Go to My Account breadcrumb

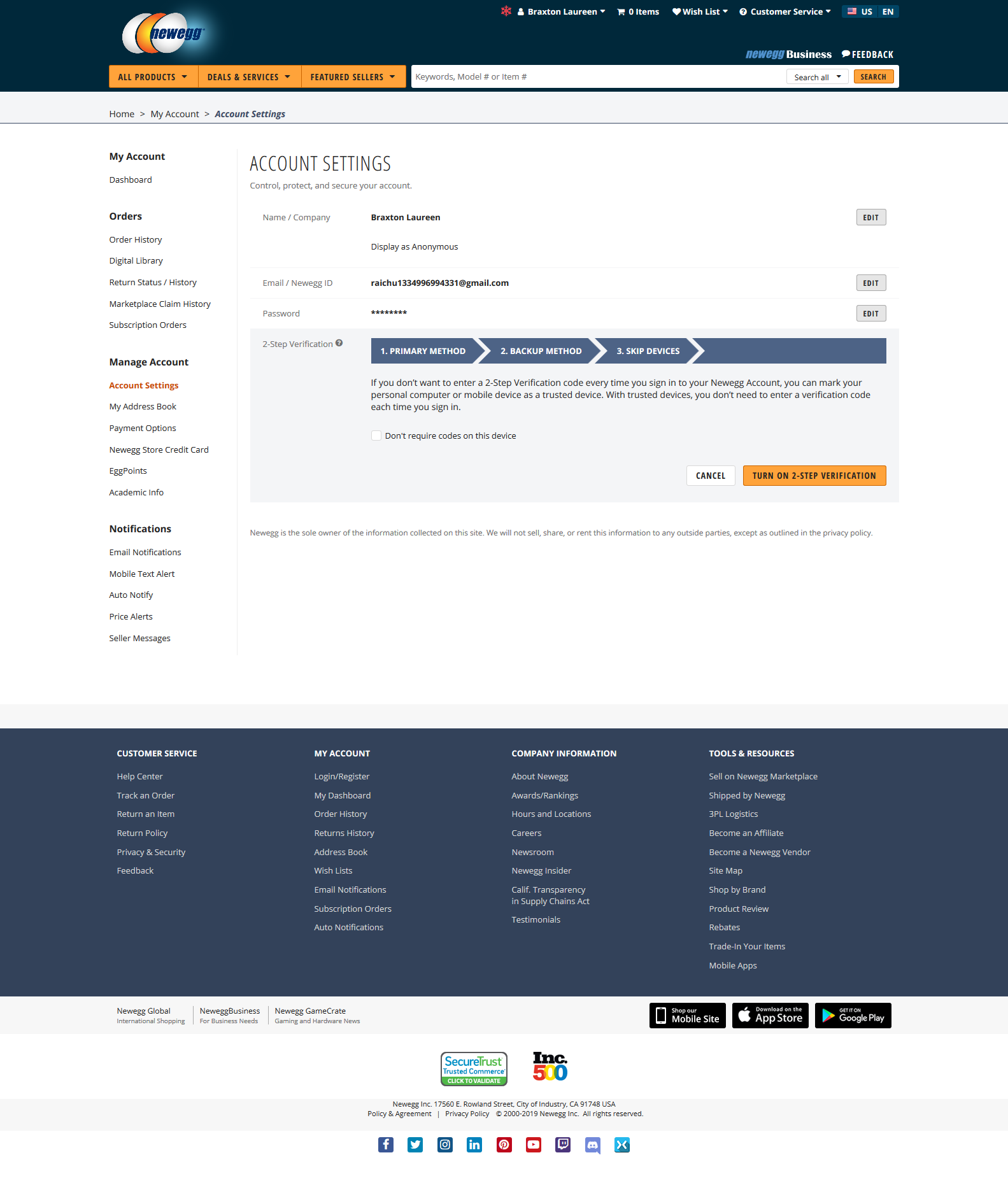[175, 114]
